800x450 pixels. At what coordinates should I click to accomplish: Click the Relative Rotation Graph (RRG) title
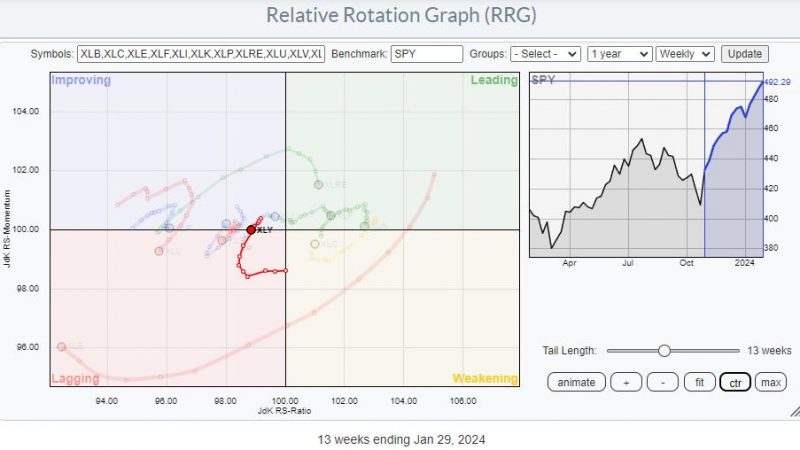point(402,15)
